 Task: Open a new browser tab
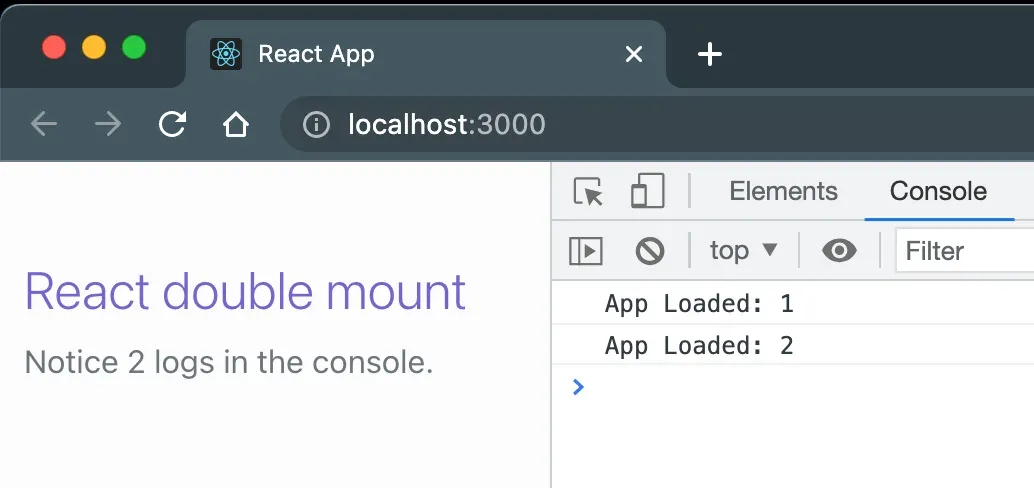coord(710,54)
